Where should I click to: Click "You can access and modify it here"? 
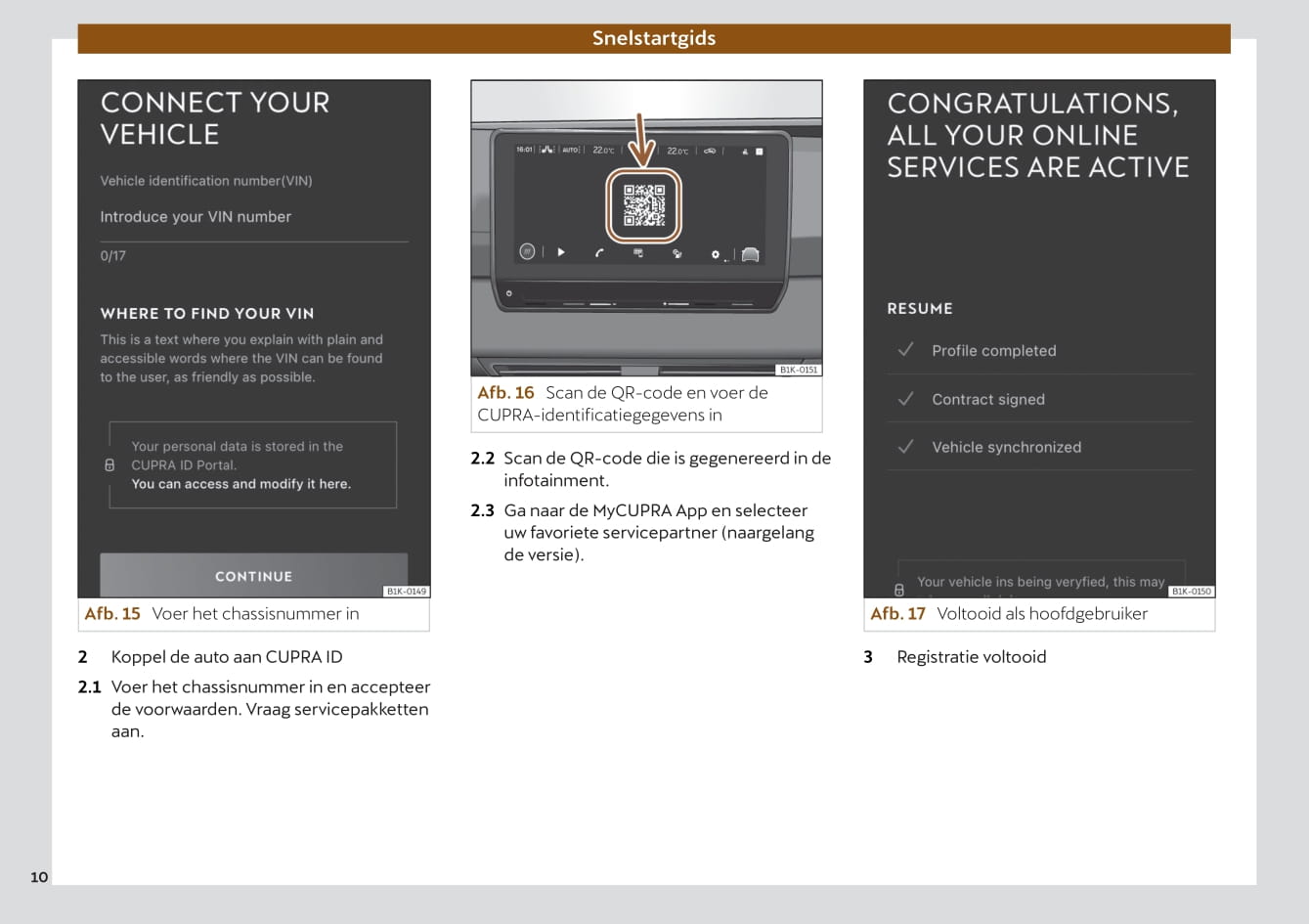[x=240, y=484]
